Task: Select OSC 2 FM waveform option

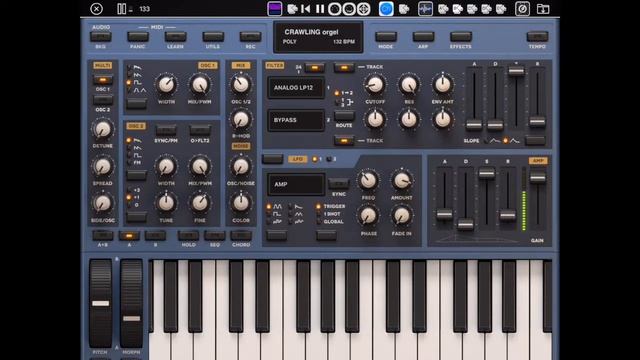Action: [130, 162]
